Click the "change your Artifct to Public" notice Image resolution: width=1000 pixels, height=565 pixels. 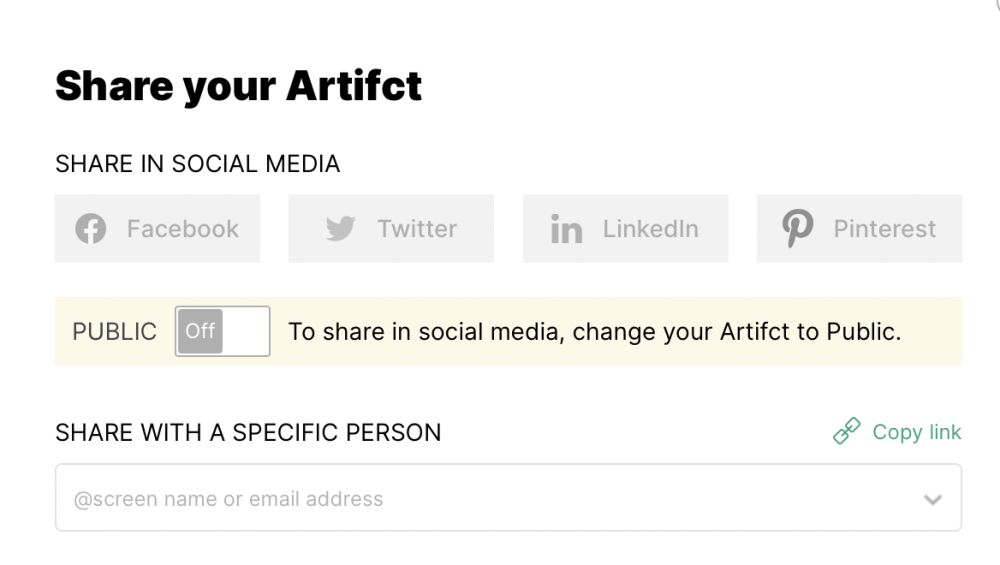594,332
